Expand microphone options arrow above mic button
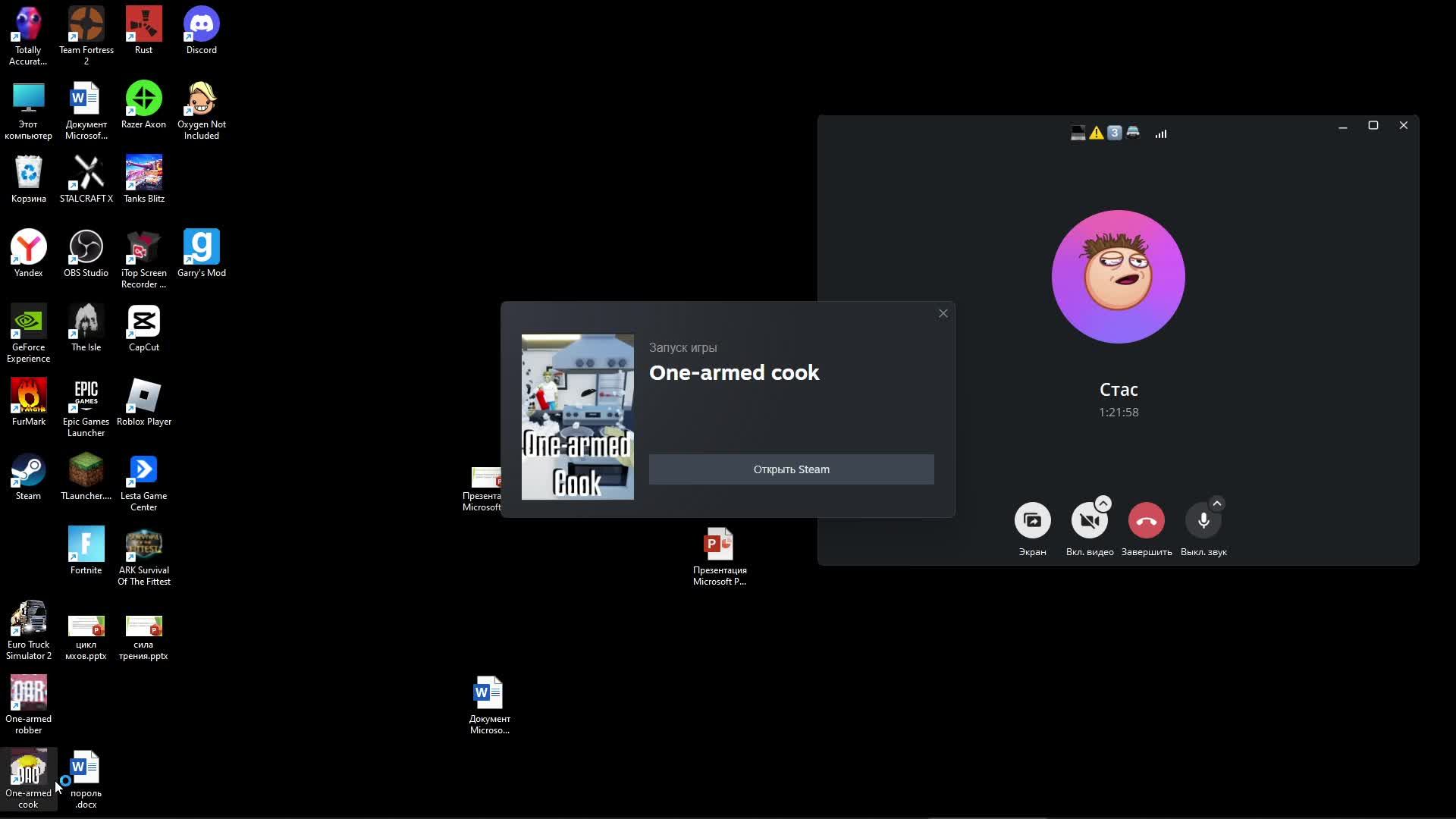This screenshot has height=819, width=1456. [1217, 504]
